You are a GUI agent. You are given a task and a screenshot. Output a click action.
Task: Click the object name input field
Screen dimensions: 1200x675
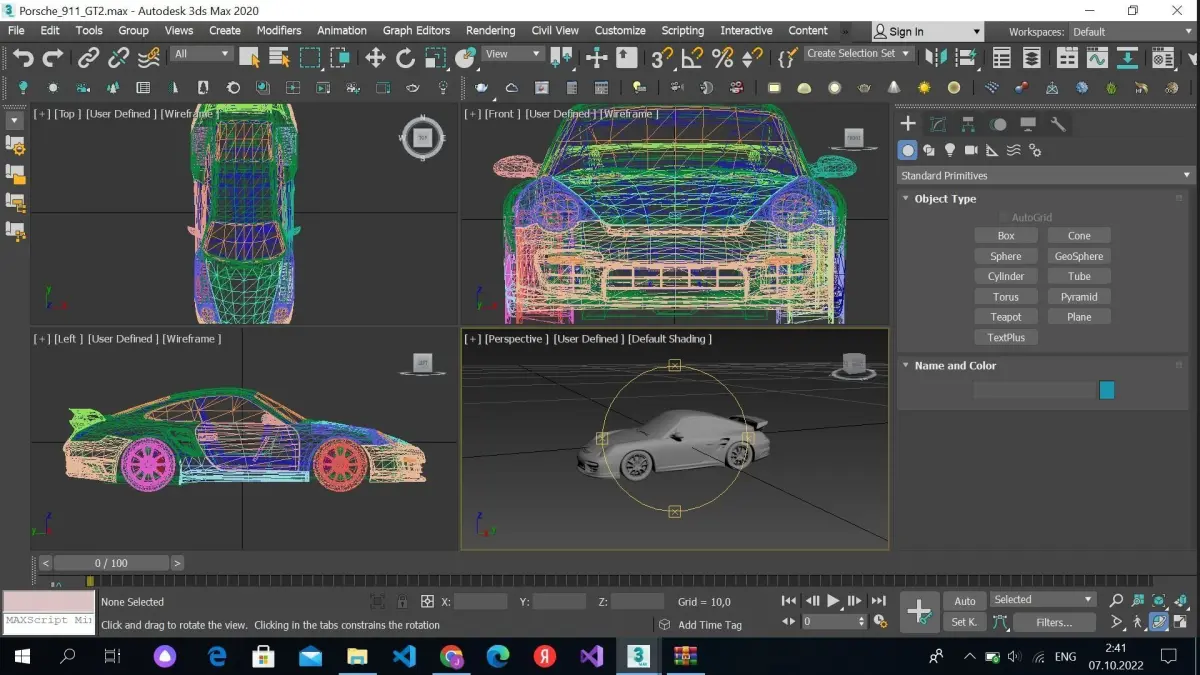coord(1034,390)
